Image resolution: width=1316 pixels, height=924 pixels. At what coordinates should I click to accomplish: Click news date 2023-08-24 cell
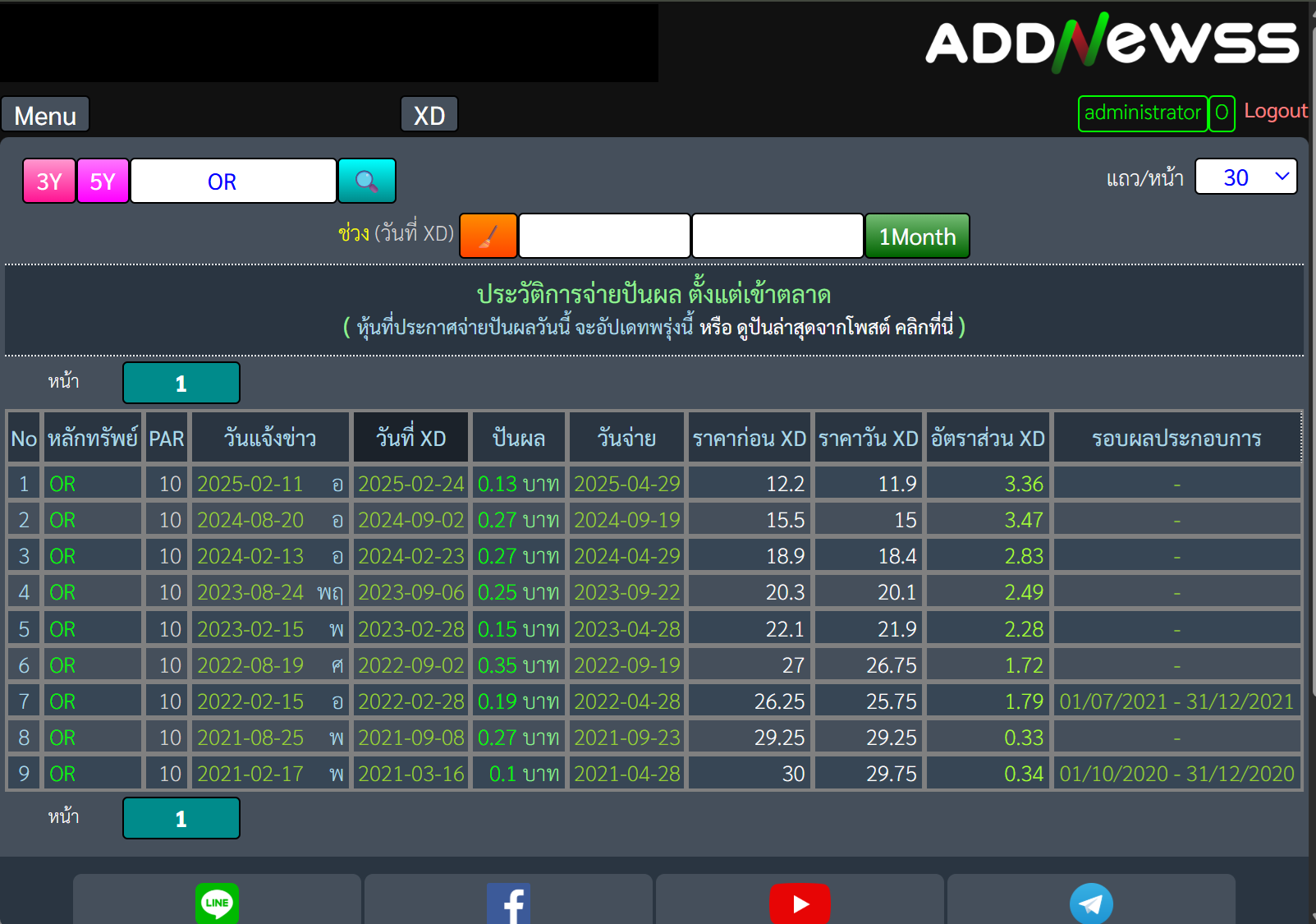pyautogui.click(x=270, y=592)
